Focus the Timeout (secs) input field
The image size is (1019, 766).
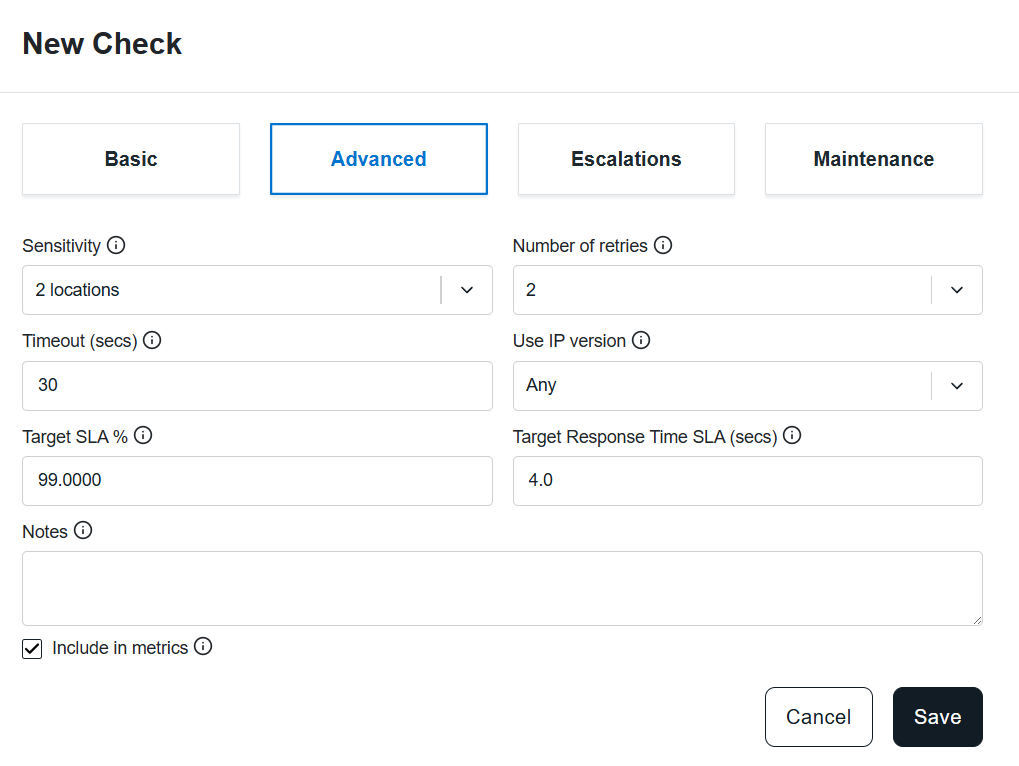pyautogui.click(x=257, y=386)
